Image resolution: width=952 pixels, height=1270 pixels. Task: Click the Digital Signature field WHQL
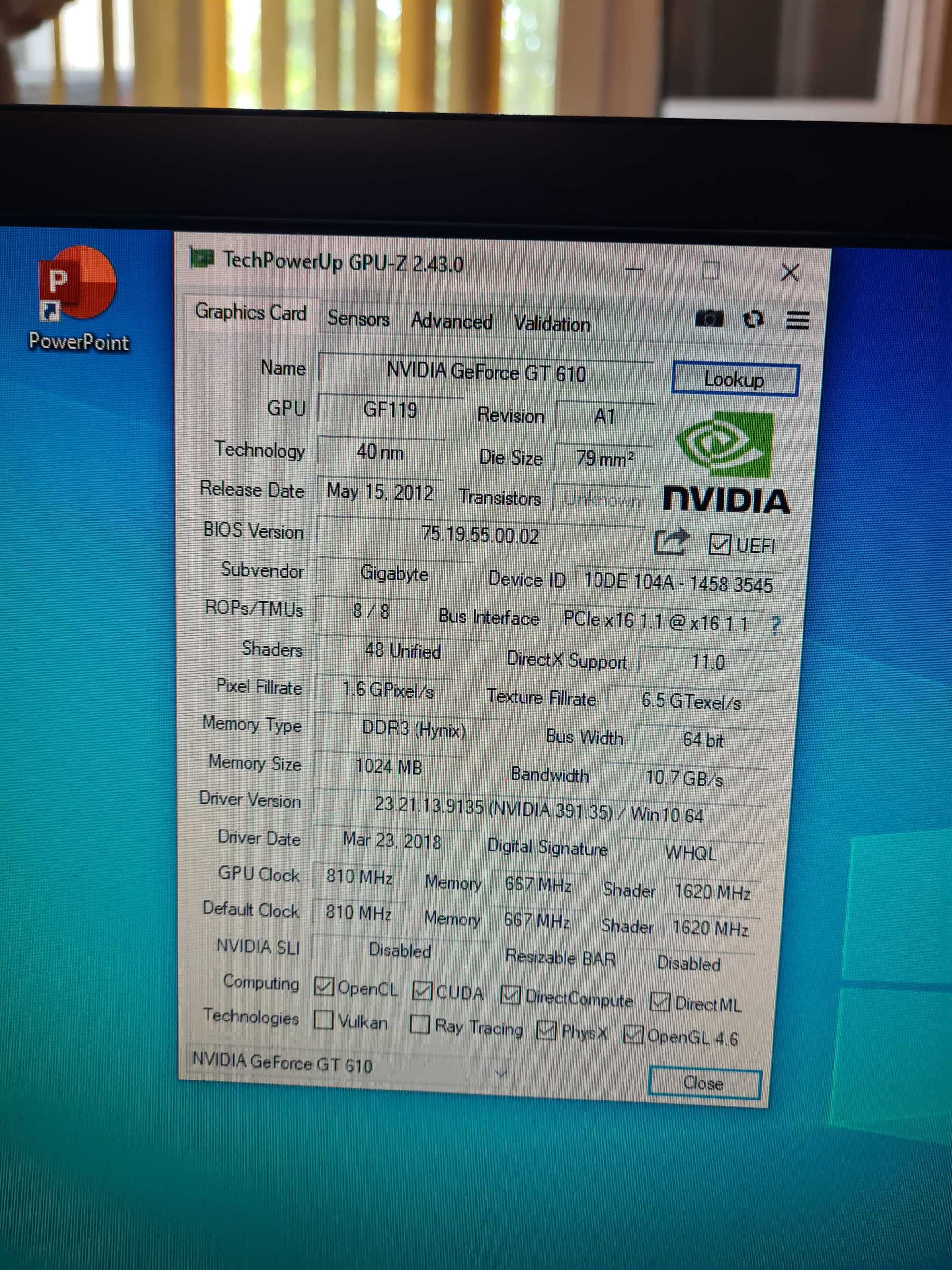point(691,852)
